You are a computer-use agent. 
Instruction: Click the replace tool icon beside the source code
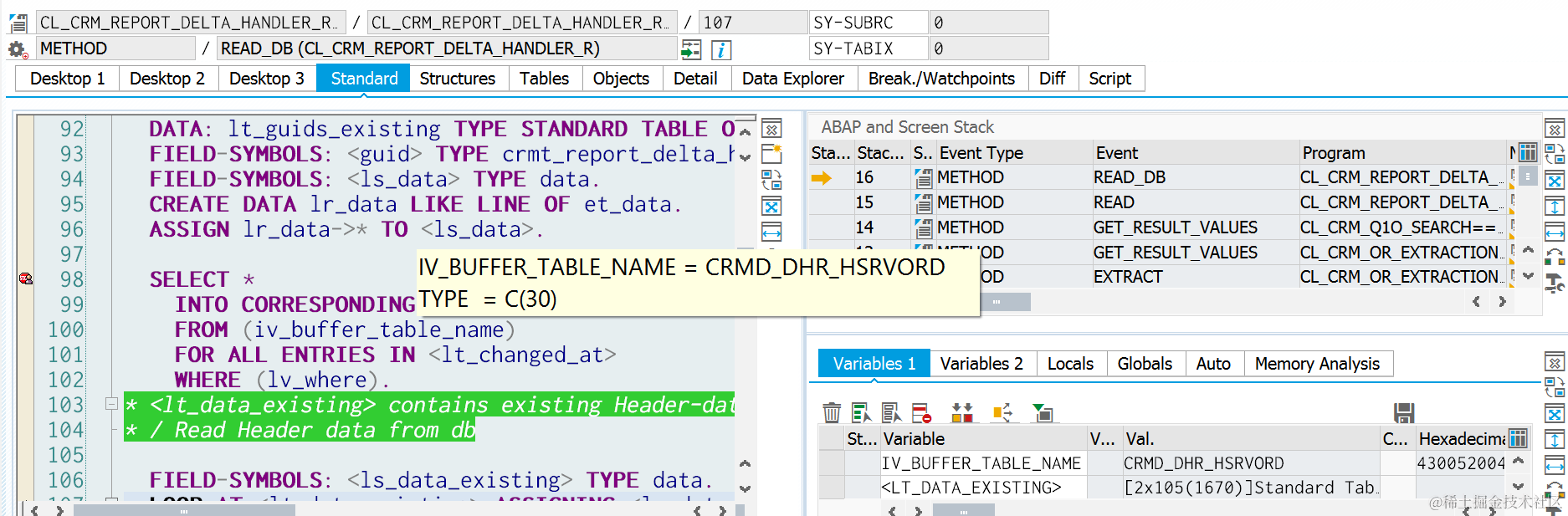click(771, 180)
